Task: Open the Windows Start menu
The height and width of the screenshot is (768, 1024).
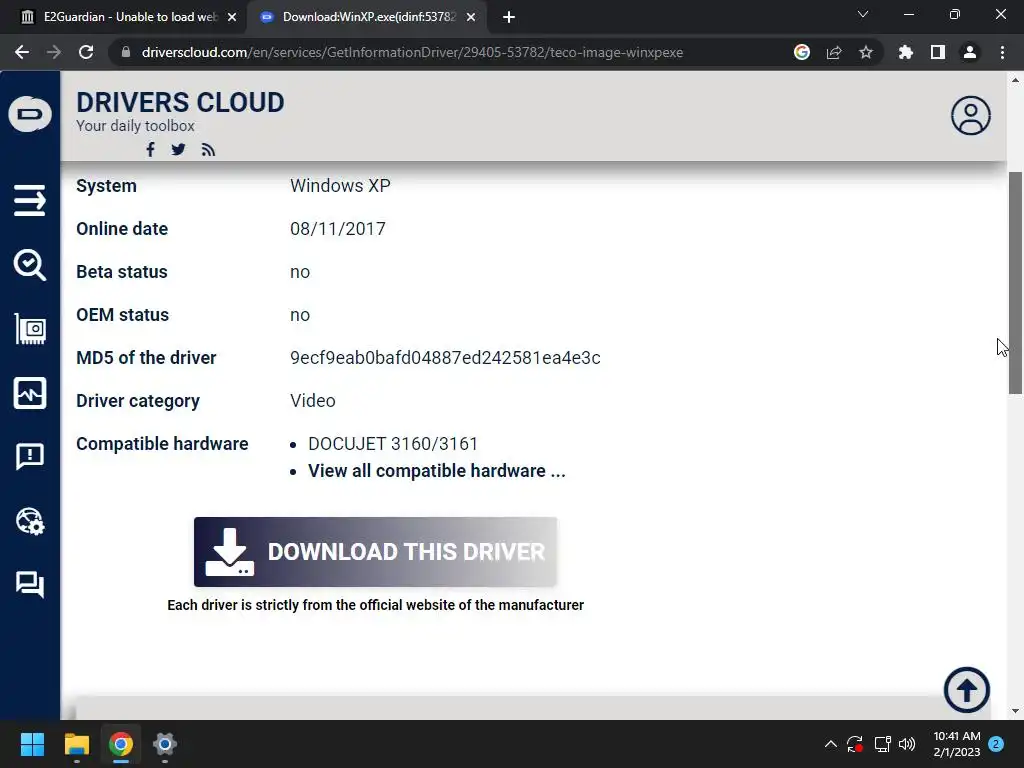Action: [x=32, y=744]
